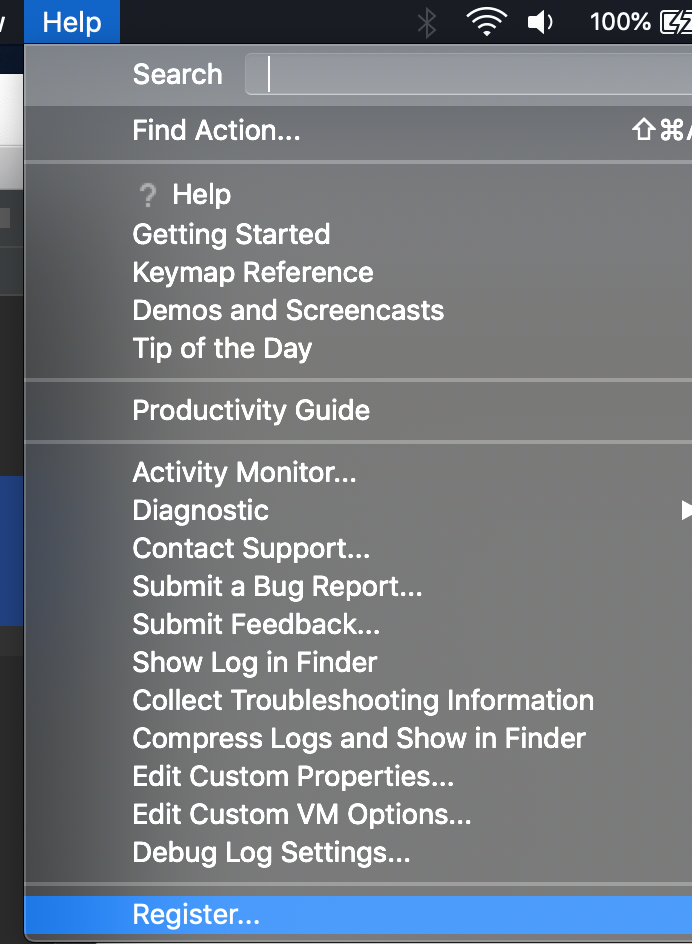
Task: Expand the Diagnostic submenu arrow
Action: click(x=686, y=511)
